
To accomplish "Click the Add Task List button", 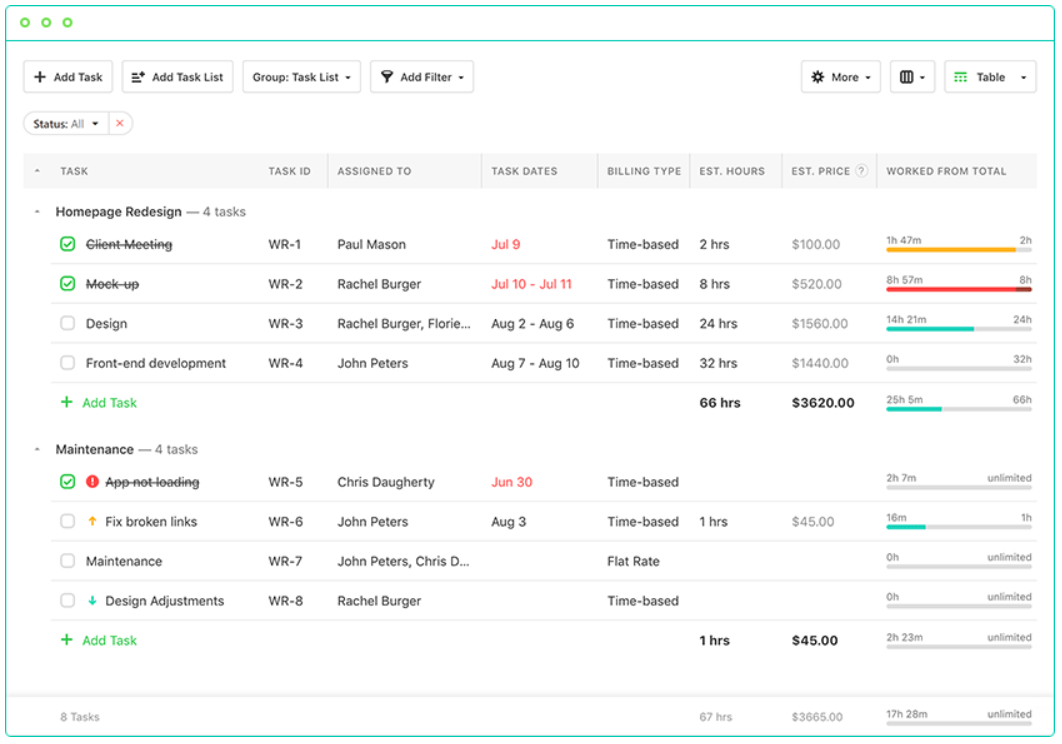I will [177, 77].
